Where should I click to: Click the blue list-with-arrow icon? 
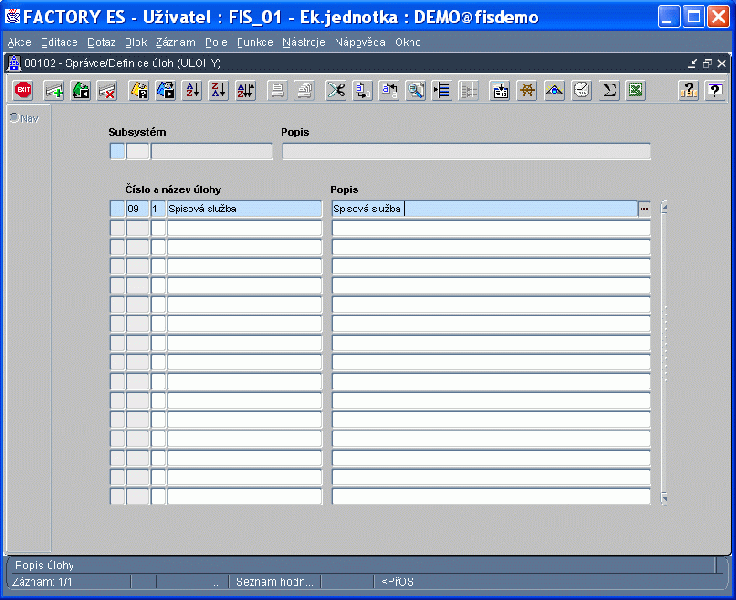point(442,90)
